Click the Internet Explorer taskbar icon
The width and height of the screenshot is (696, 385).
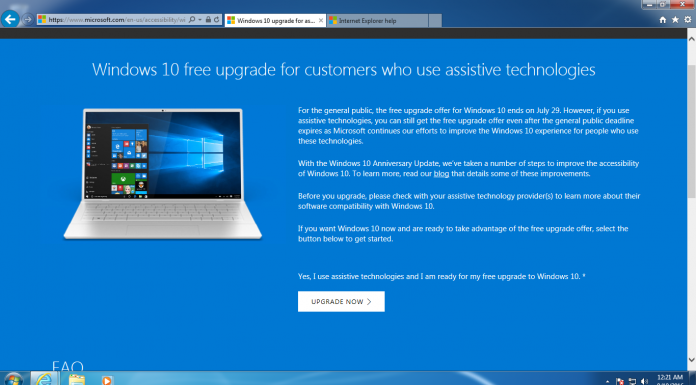(x=44, y=379)
